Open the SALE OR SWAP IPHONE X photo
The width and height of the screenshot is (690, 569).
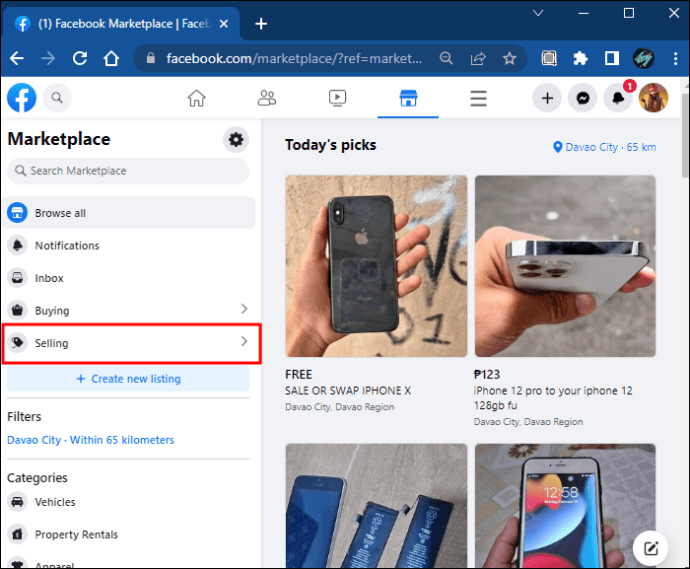pos(376,266)
